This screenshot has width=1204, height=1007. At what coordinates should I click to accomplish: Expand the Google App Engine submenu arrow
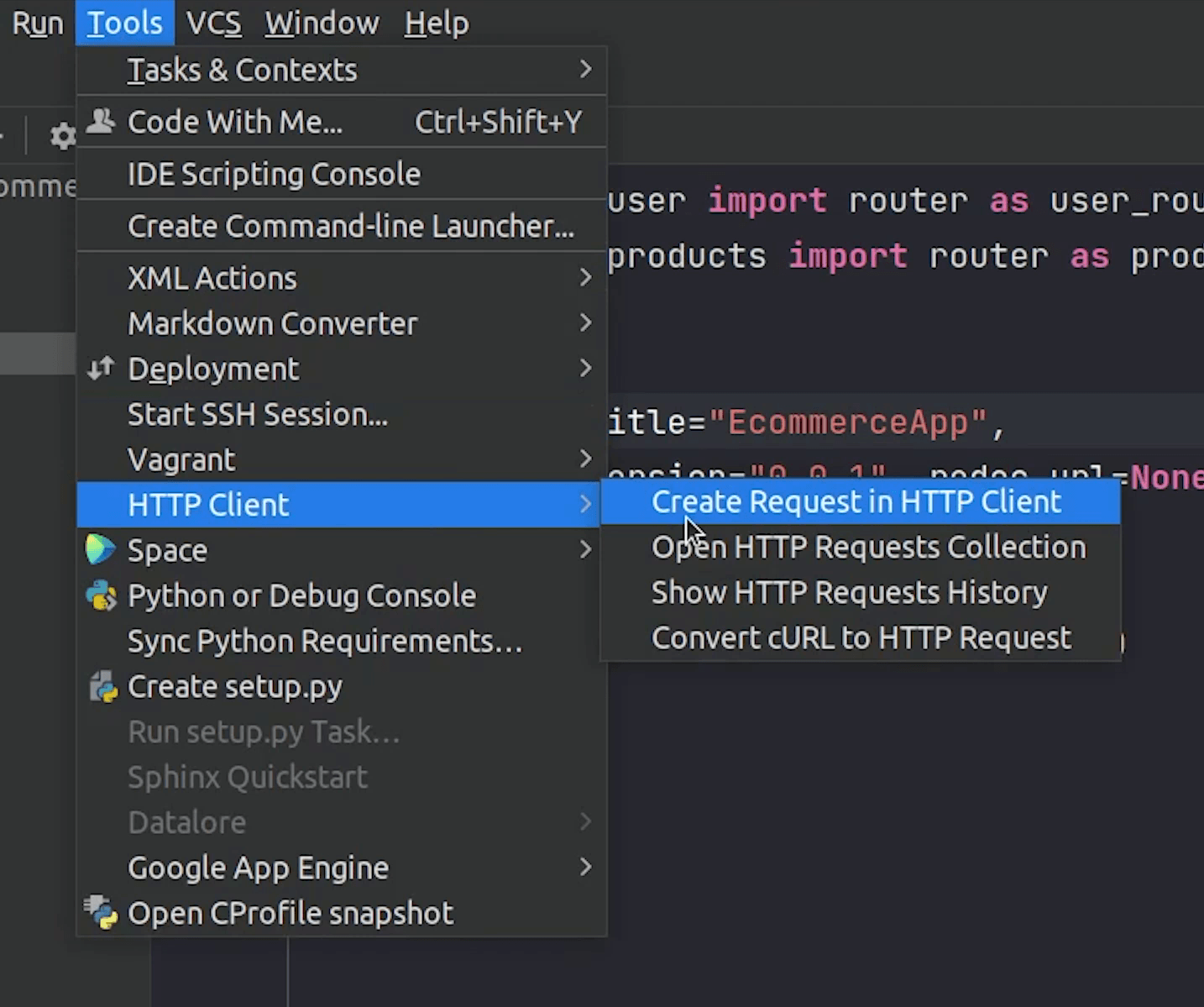(585, 868)
